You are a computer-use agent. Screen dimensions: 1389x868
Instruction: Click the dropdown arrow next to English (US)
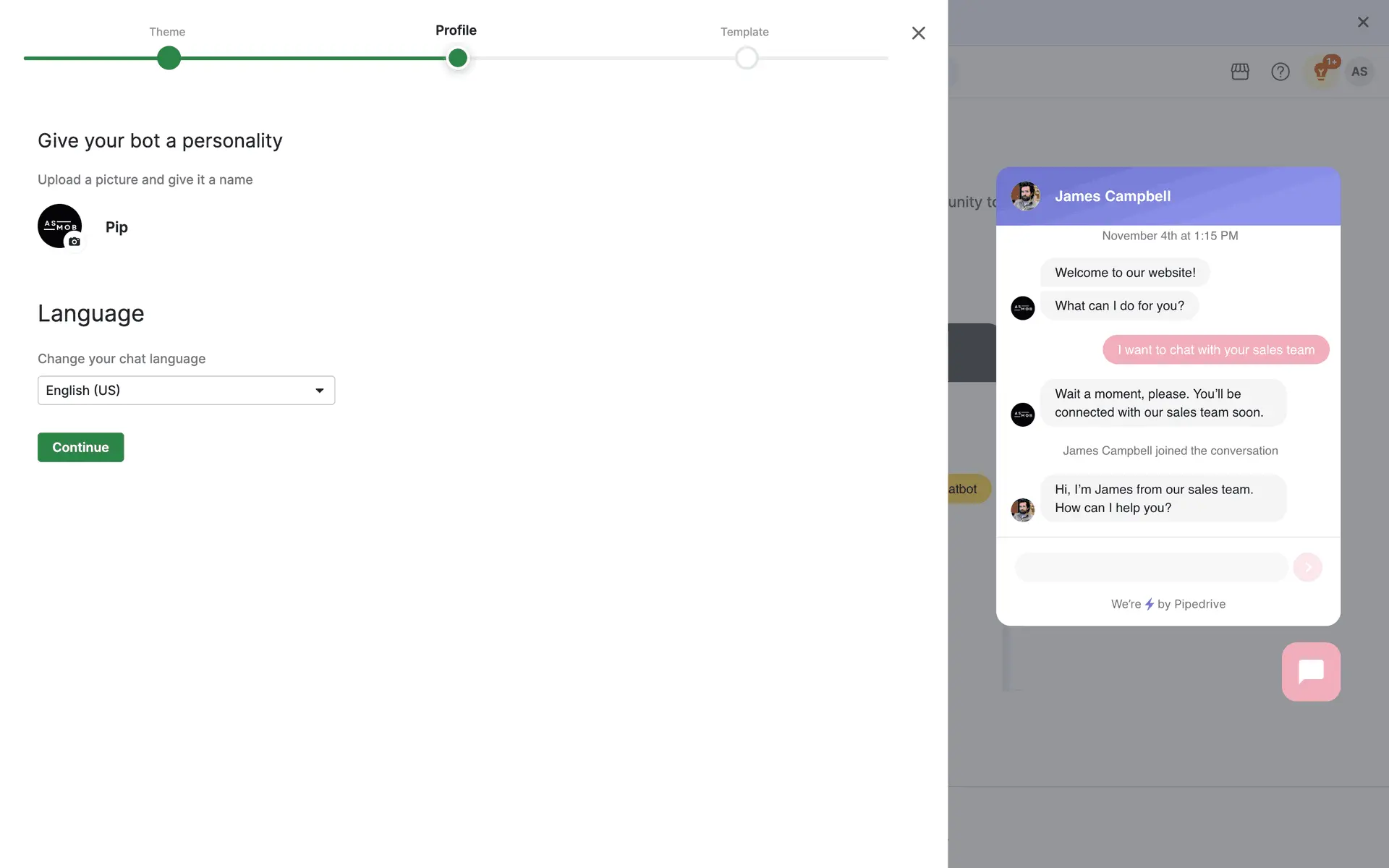point(319,391)
